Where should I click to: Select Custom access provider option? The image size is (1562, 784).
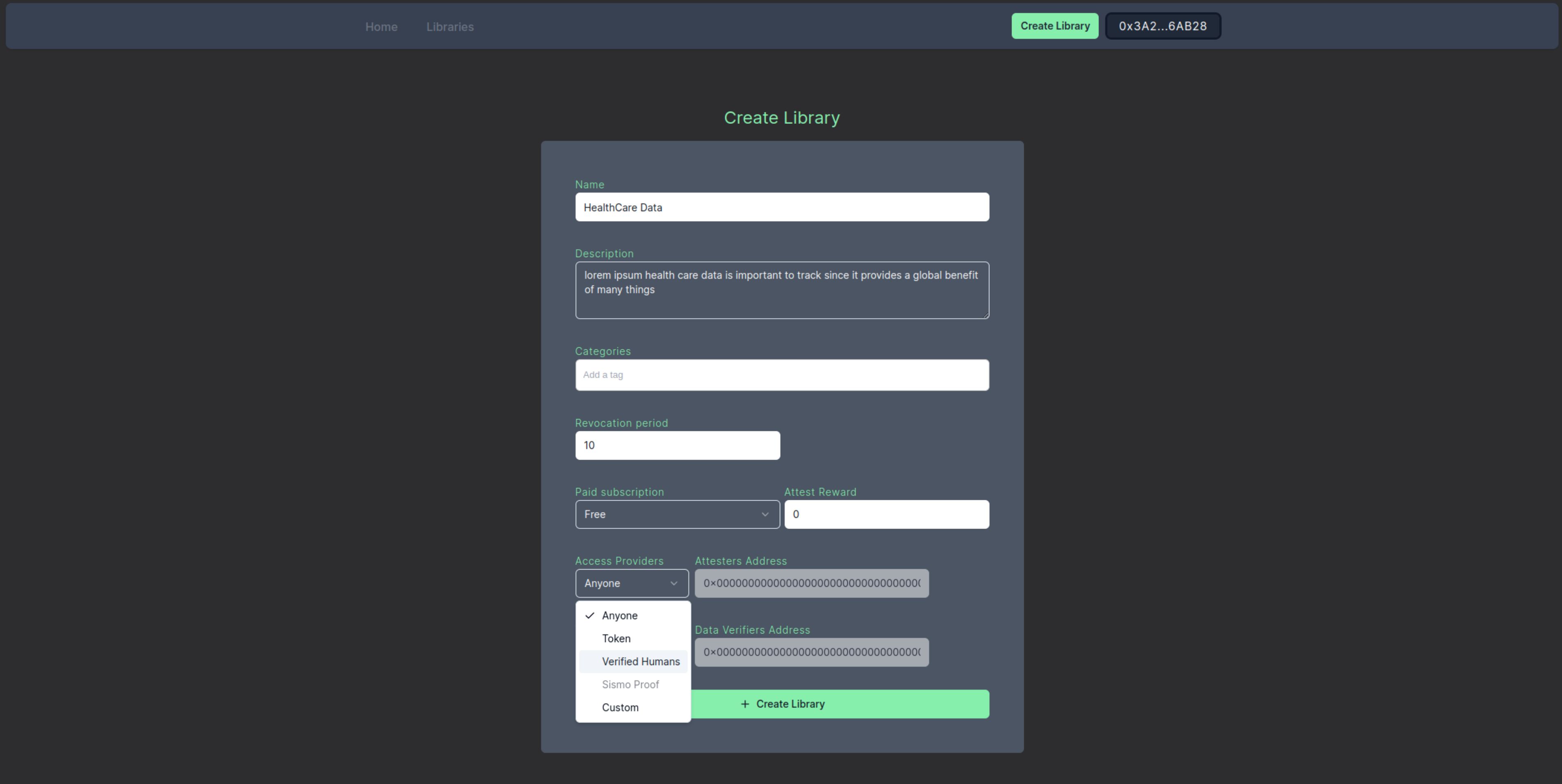point(619,707)
